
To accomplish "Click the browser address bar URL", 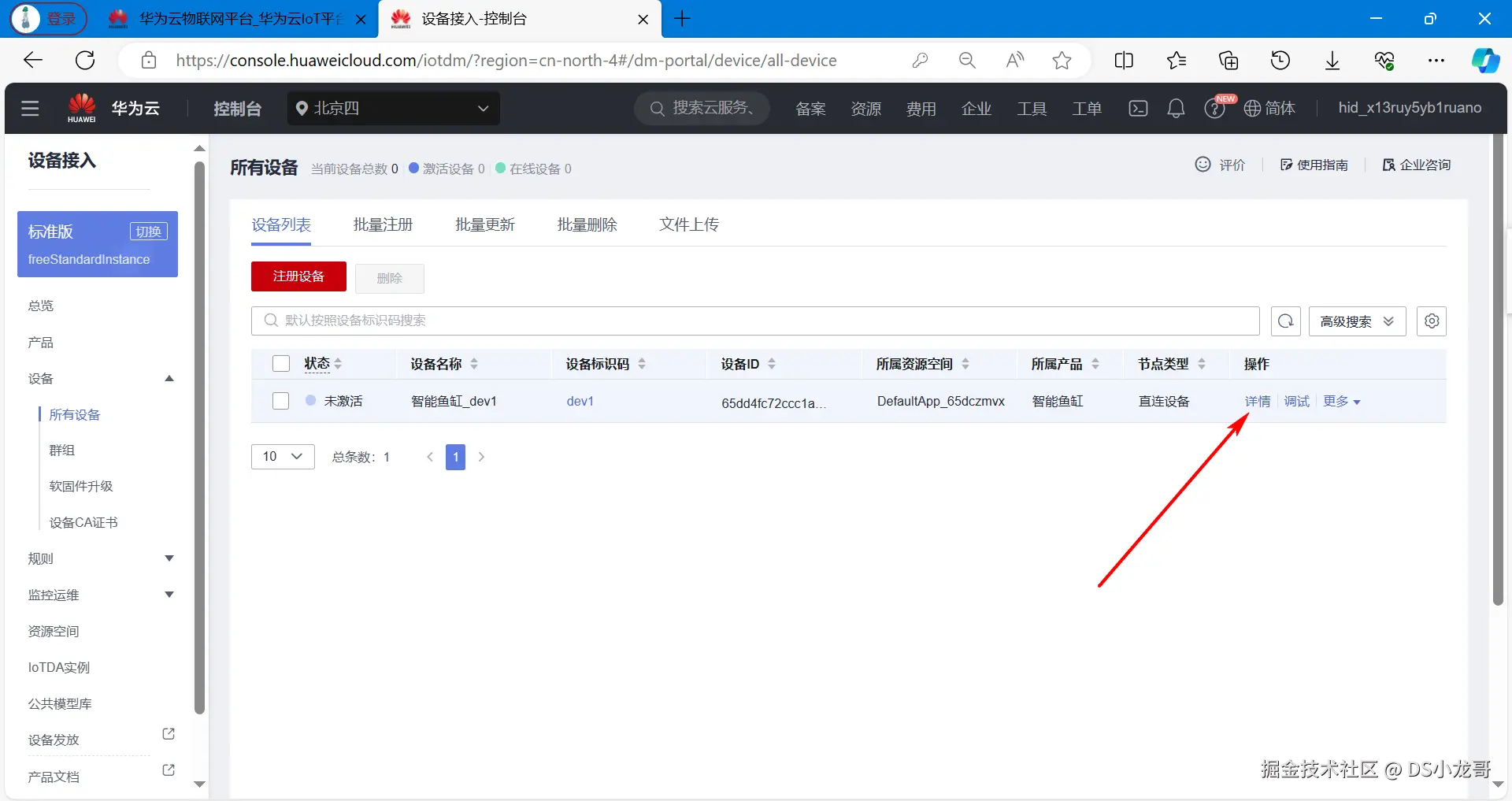I will pos(506,61).
